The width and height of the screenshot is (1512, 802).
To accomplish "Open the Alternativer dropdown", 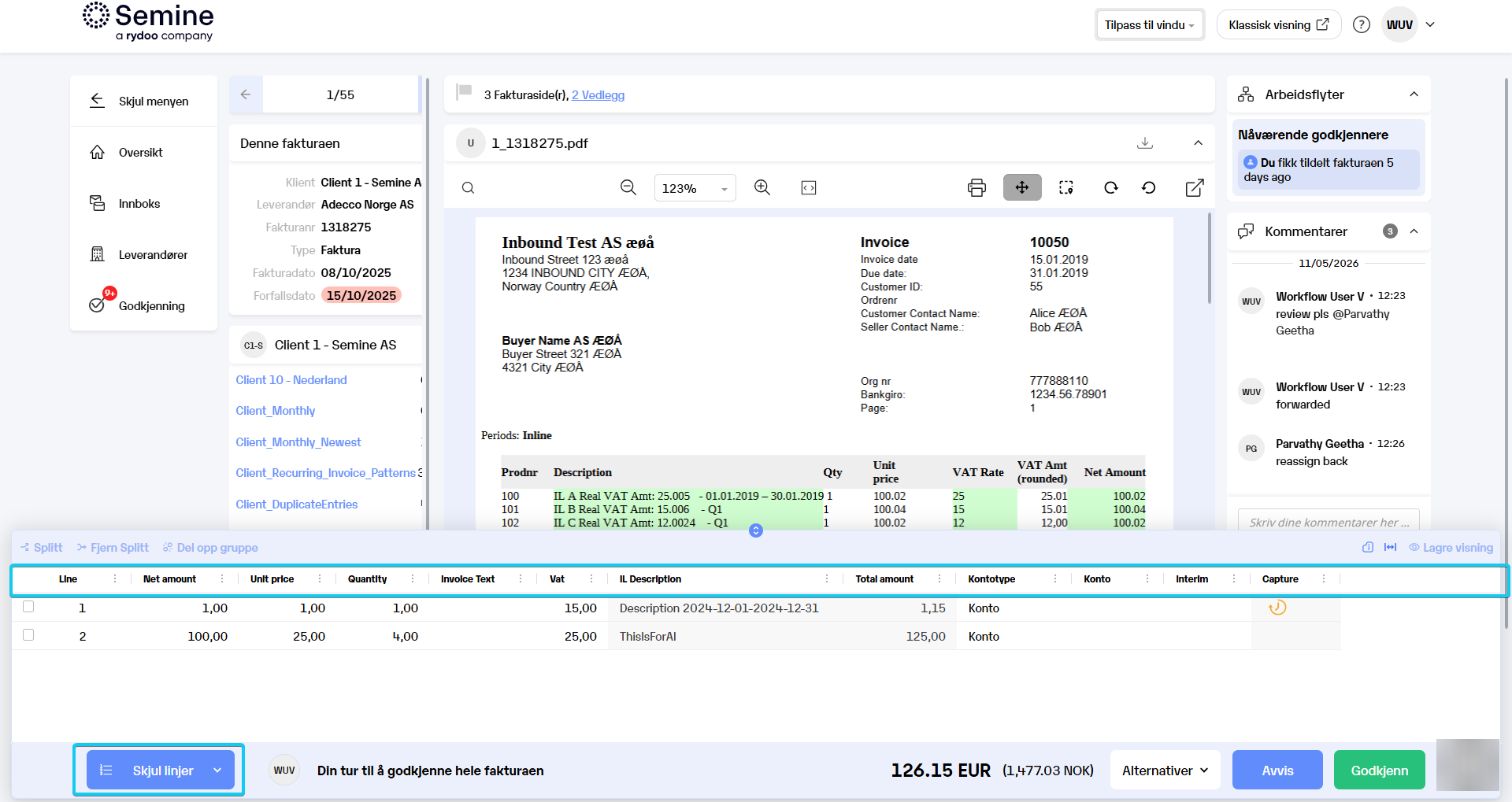I will tap(1165, 771).
